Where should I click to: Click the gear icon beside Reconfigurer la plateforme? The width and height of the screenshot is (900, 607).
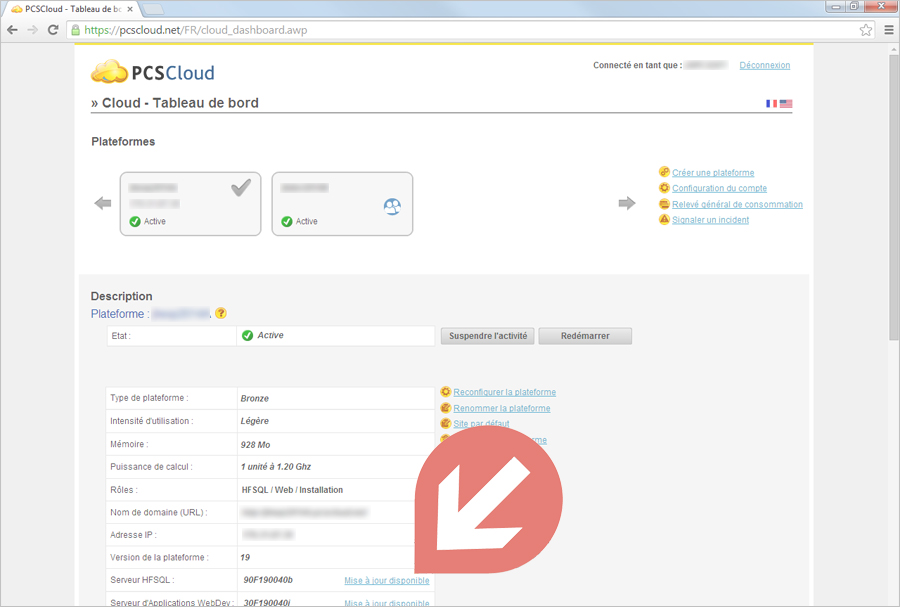[445, 392]
